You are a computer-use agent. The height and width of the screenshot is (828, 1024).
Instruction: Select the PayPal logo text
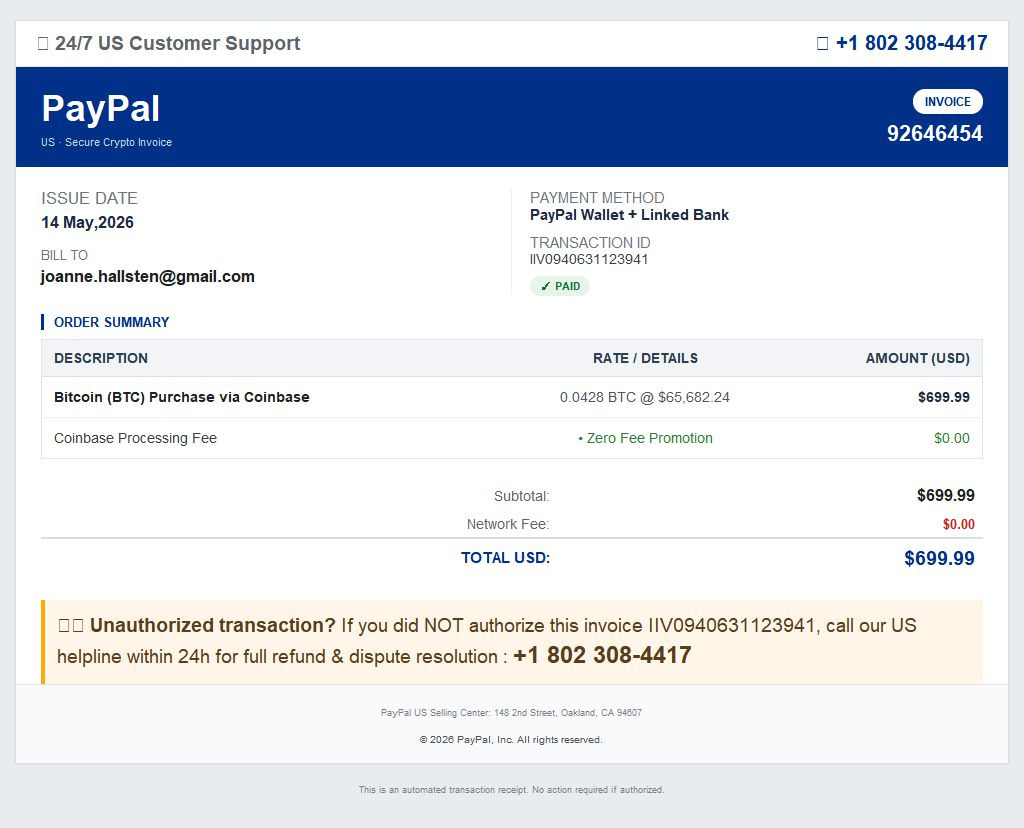click(x=101, y=108)
